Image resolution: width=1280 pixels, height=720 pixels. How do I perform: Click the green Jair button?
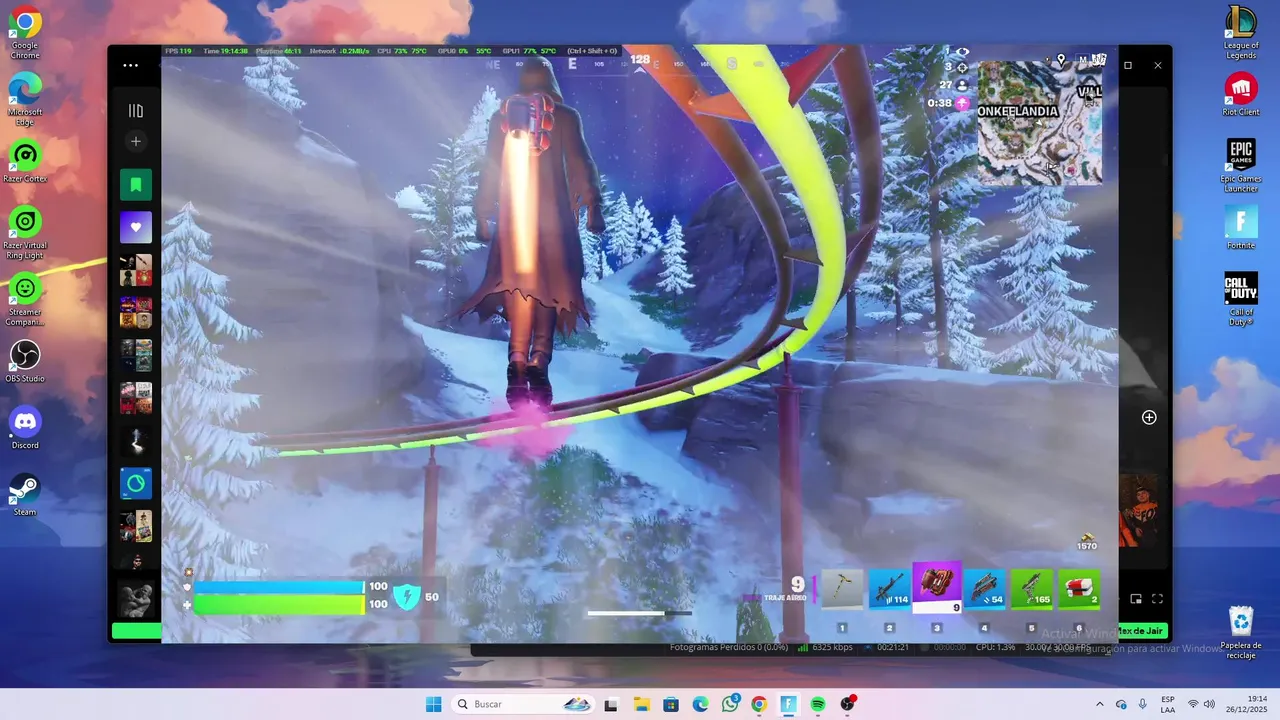[1141, 631]
